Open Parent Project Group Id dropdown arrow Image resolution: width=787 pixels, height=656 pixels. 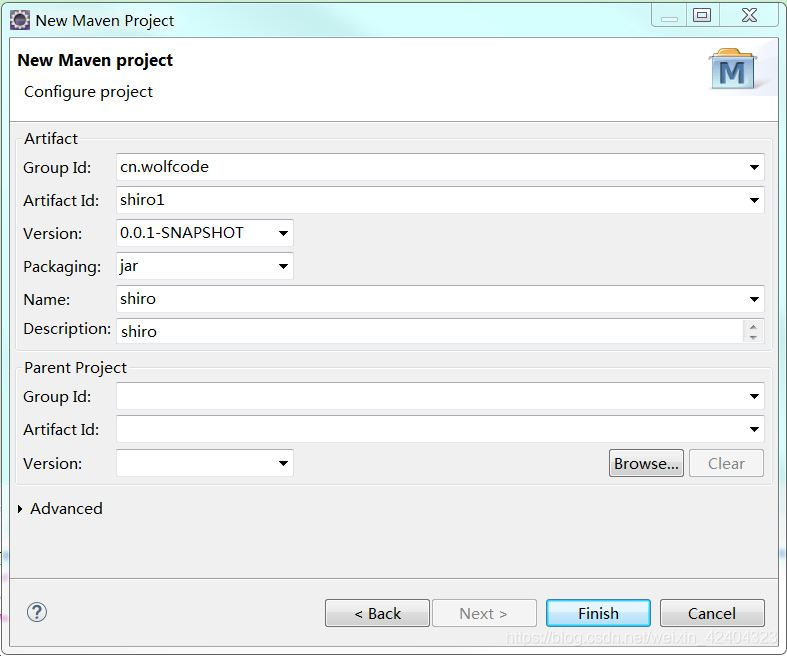tap(754, 397)
